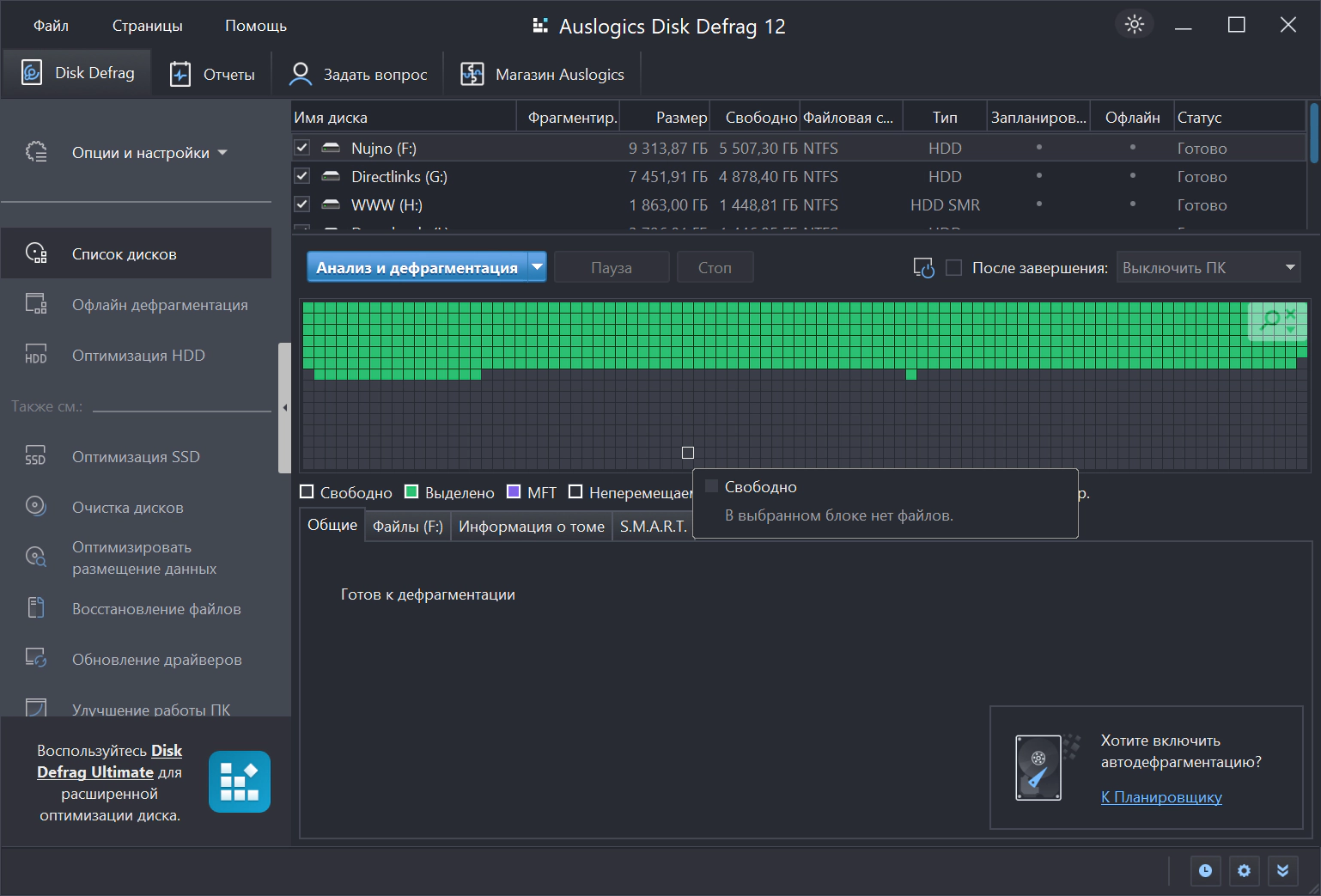Open the defragmentation action dropdown arrow

pos(537,267)
